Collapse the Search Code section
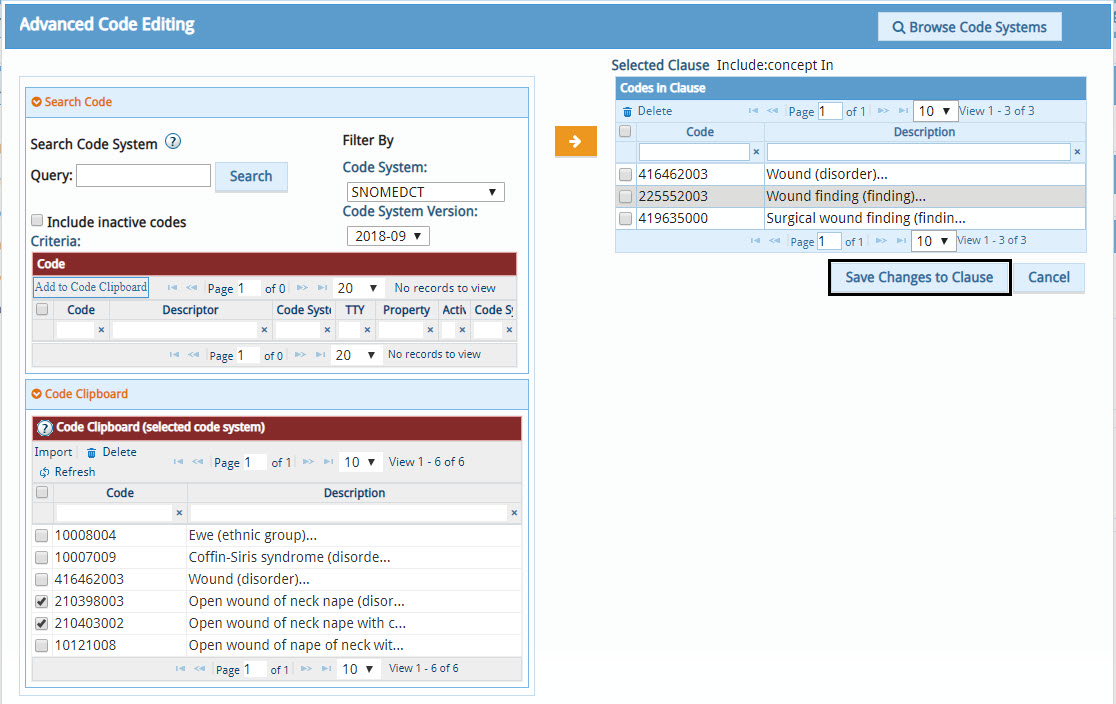 coord(37,102)
